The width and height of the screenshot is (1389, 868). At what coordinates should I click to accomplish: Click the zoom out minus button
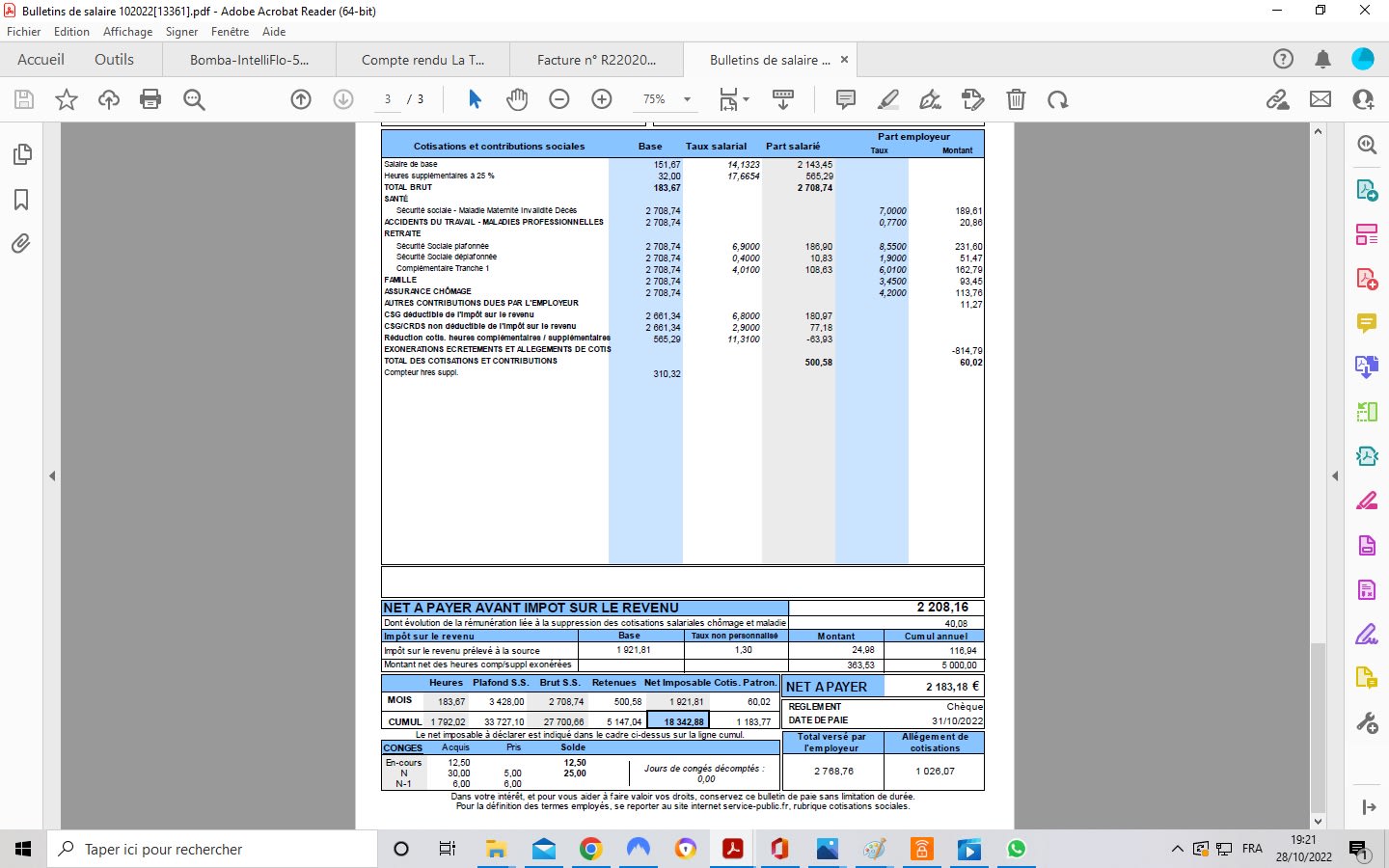[559, 99]
